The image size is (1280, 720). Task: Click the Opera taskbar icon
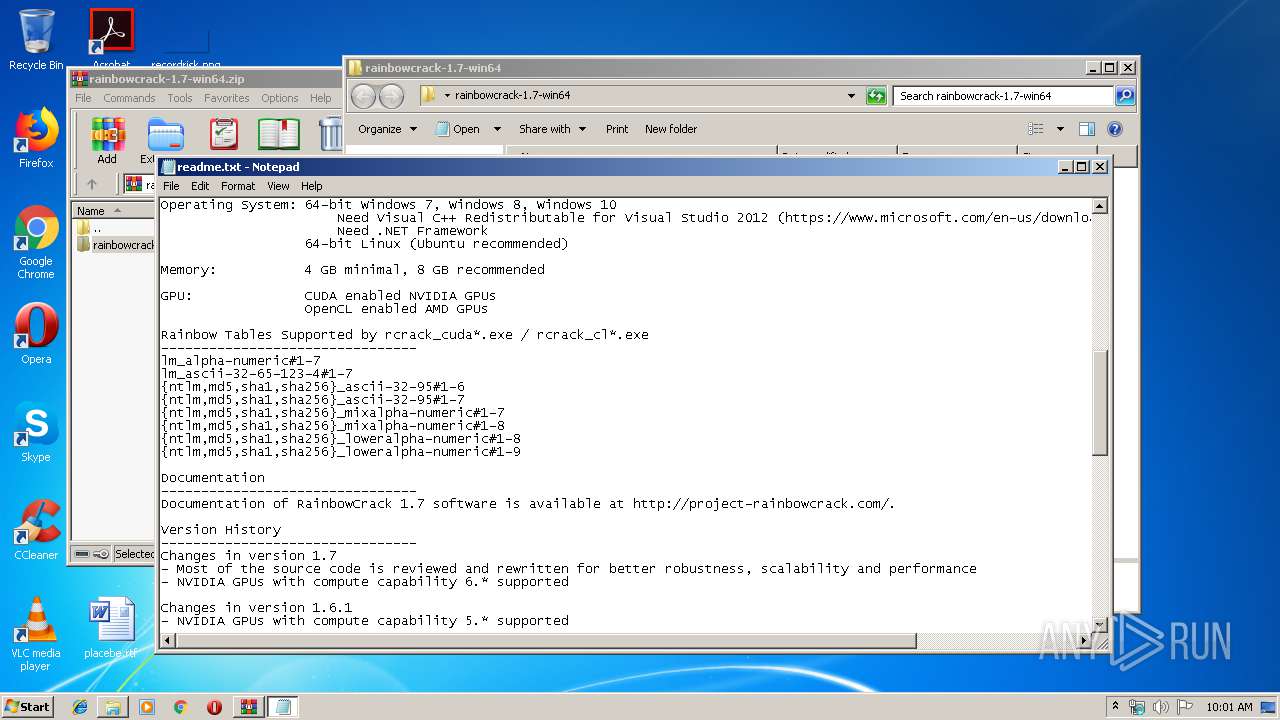[214, 707]
